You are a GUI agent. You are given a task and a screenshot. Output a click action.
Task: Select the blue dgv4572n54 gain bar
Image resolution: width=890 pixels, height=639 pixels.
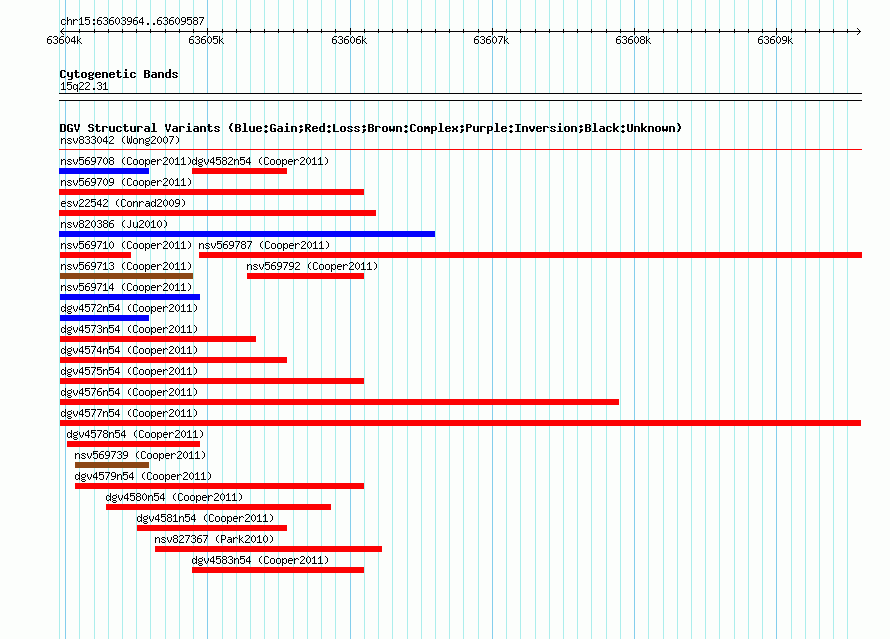[x=104, y=318]
